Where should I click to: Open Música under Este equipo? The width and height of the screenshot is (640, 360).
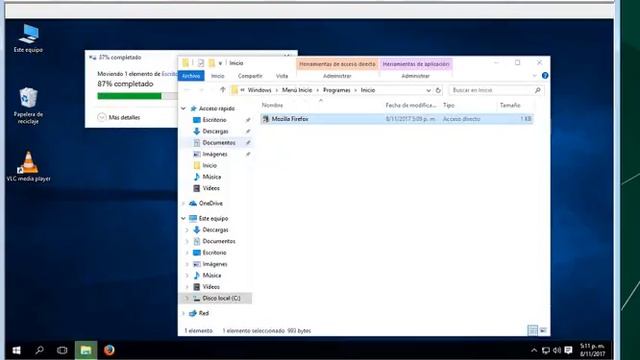[211, 276]
